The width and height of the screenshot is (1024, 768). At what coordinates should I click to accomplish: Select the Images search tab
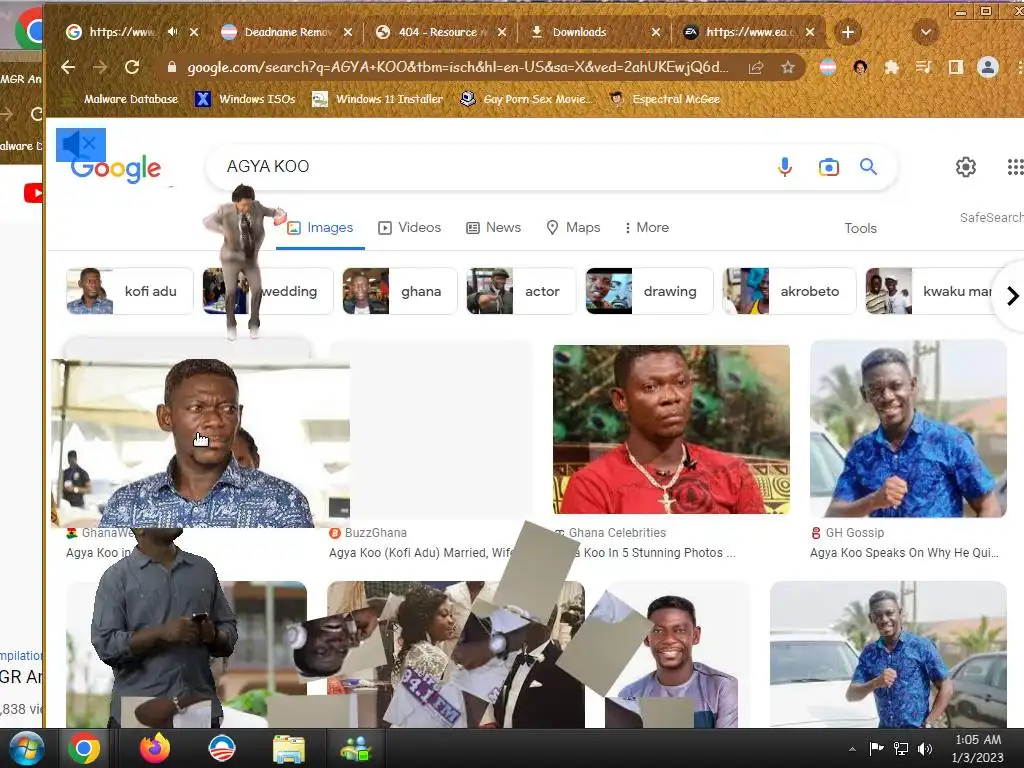[320, 227]
